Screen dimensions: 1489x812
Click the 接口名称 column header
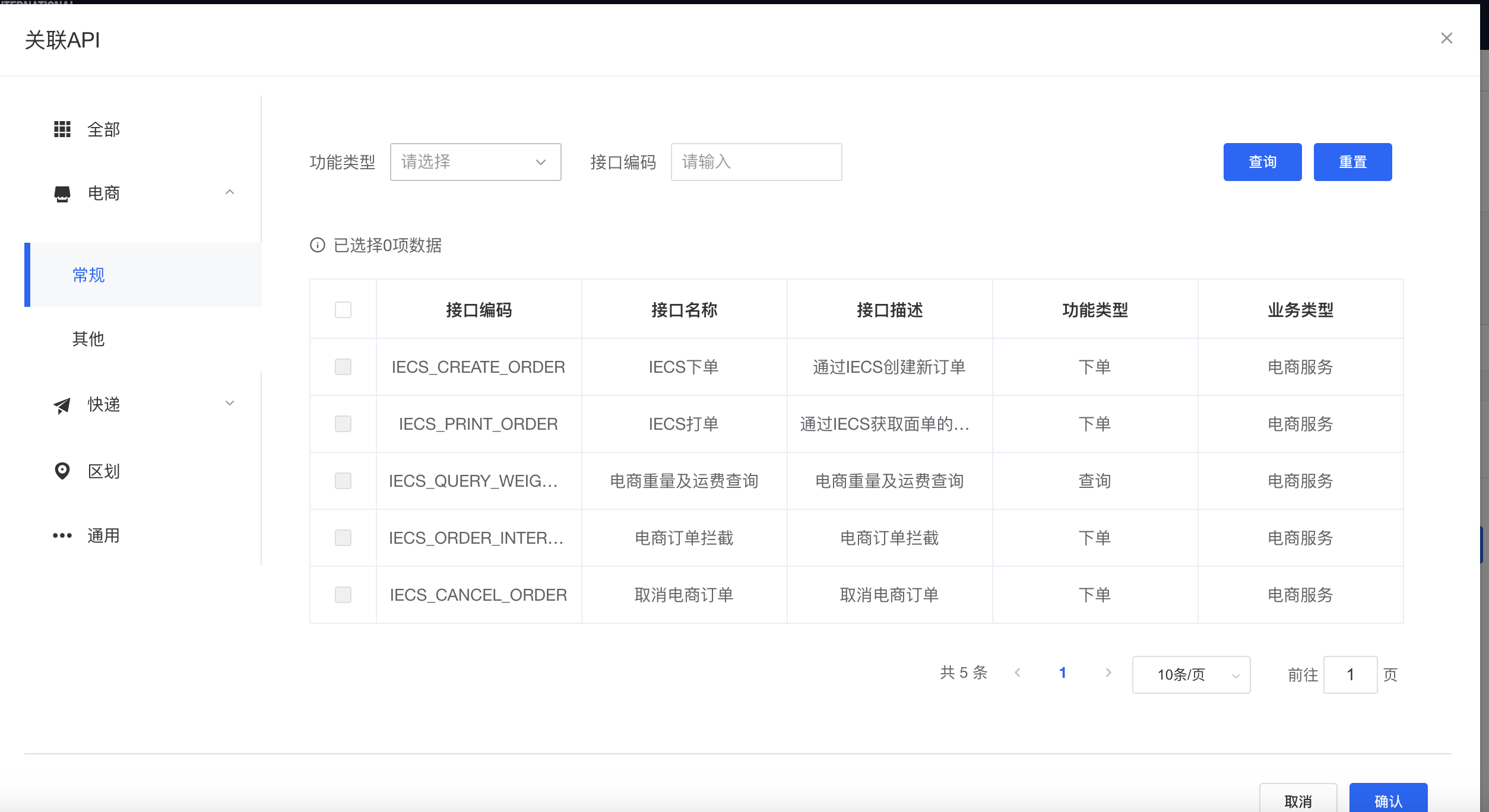[684, 310]
